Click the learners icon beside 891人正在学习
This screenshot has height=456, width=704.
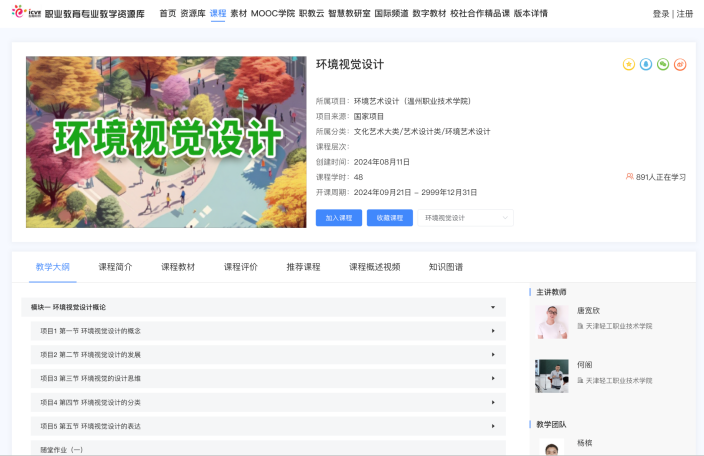tap(629, 177)
